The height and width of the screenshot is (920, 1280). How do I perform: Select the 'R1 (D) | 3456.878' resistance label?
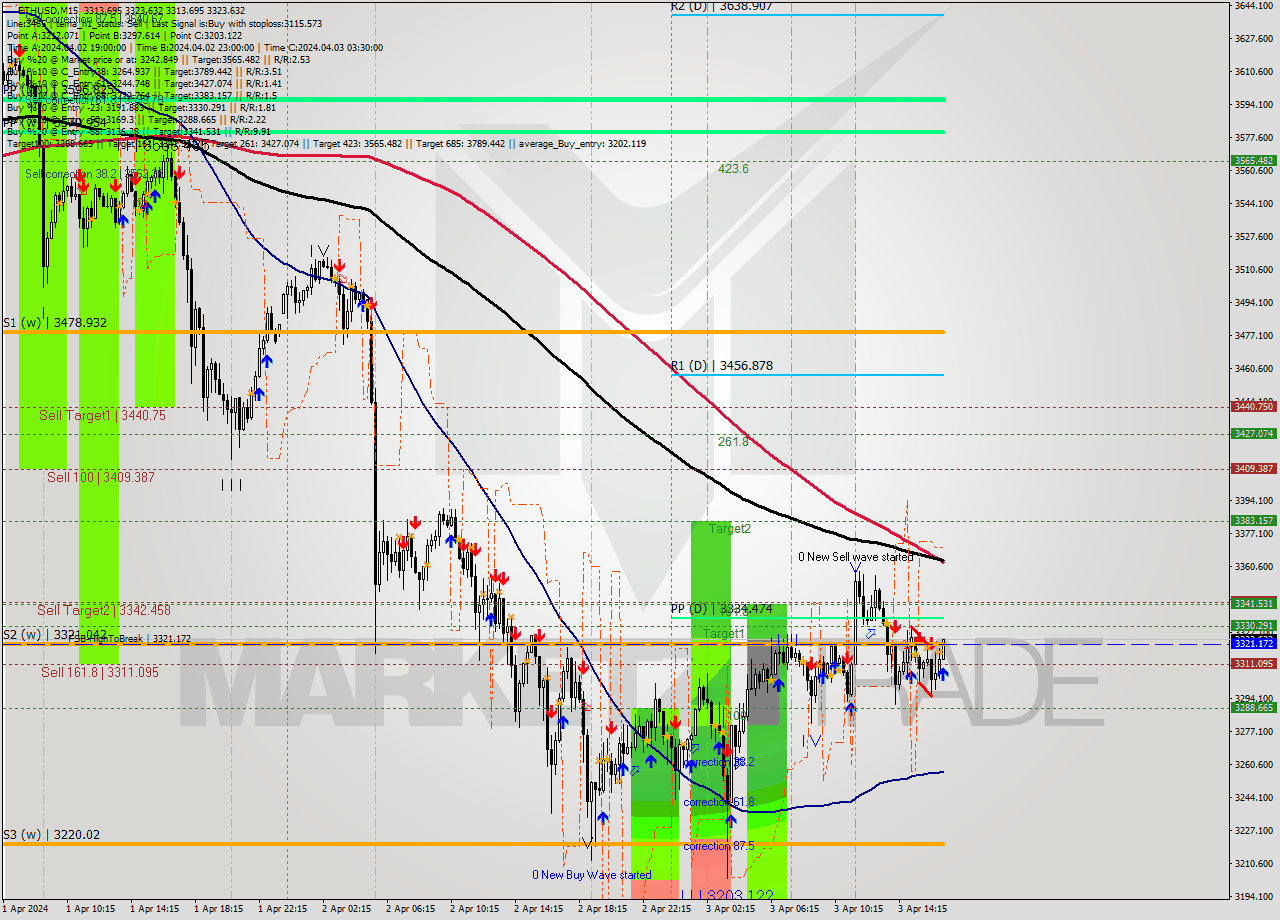[721, 366]
